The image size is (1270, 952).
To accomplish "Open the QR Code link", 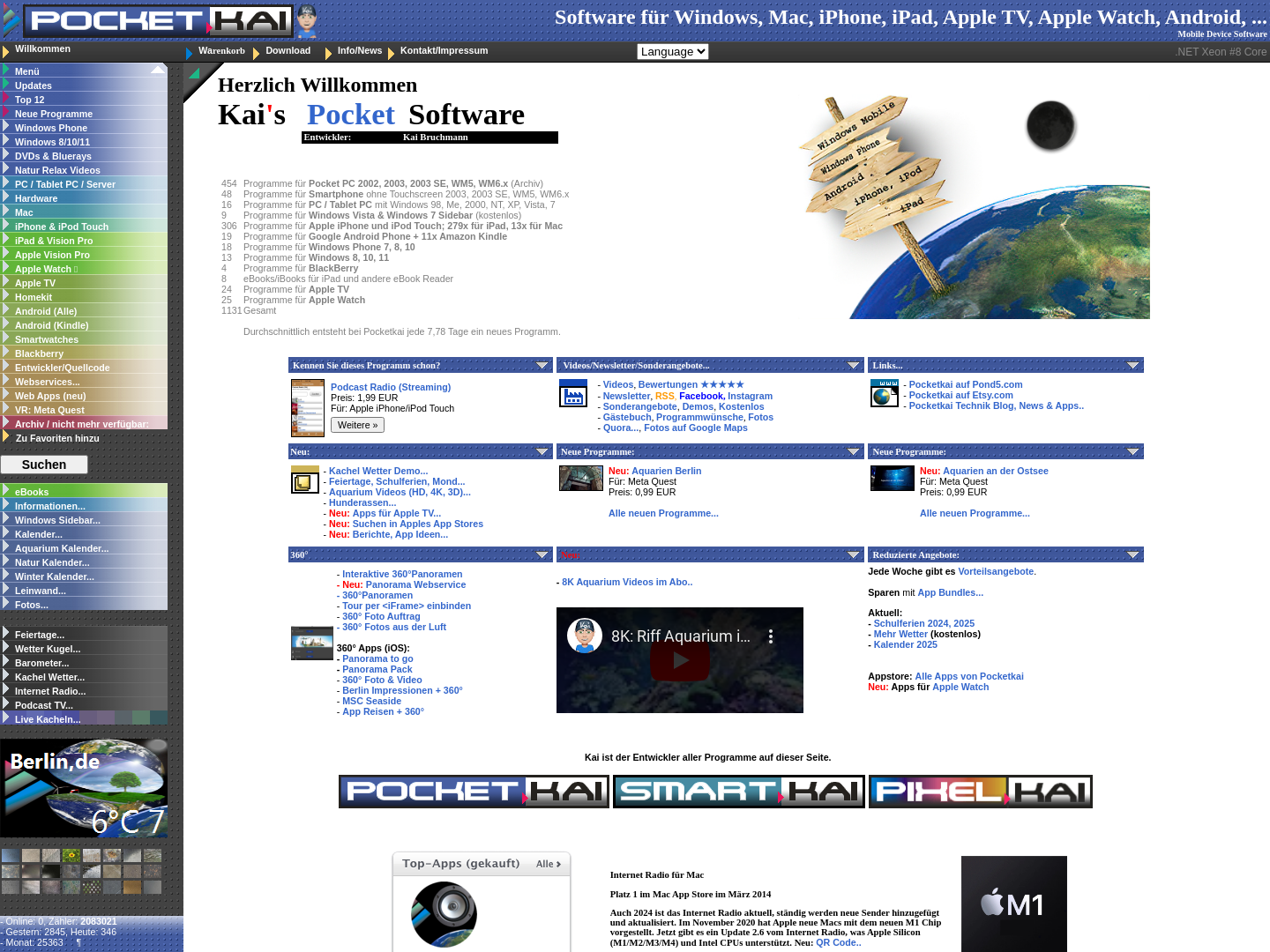I will (x=839, y=942).
